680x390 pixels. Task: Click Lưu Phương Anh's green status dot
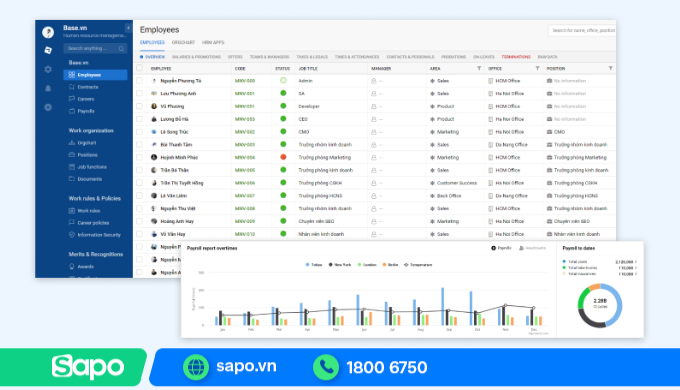[283, 93]
